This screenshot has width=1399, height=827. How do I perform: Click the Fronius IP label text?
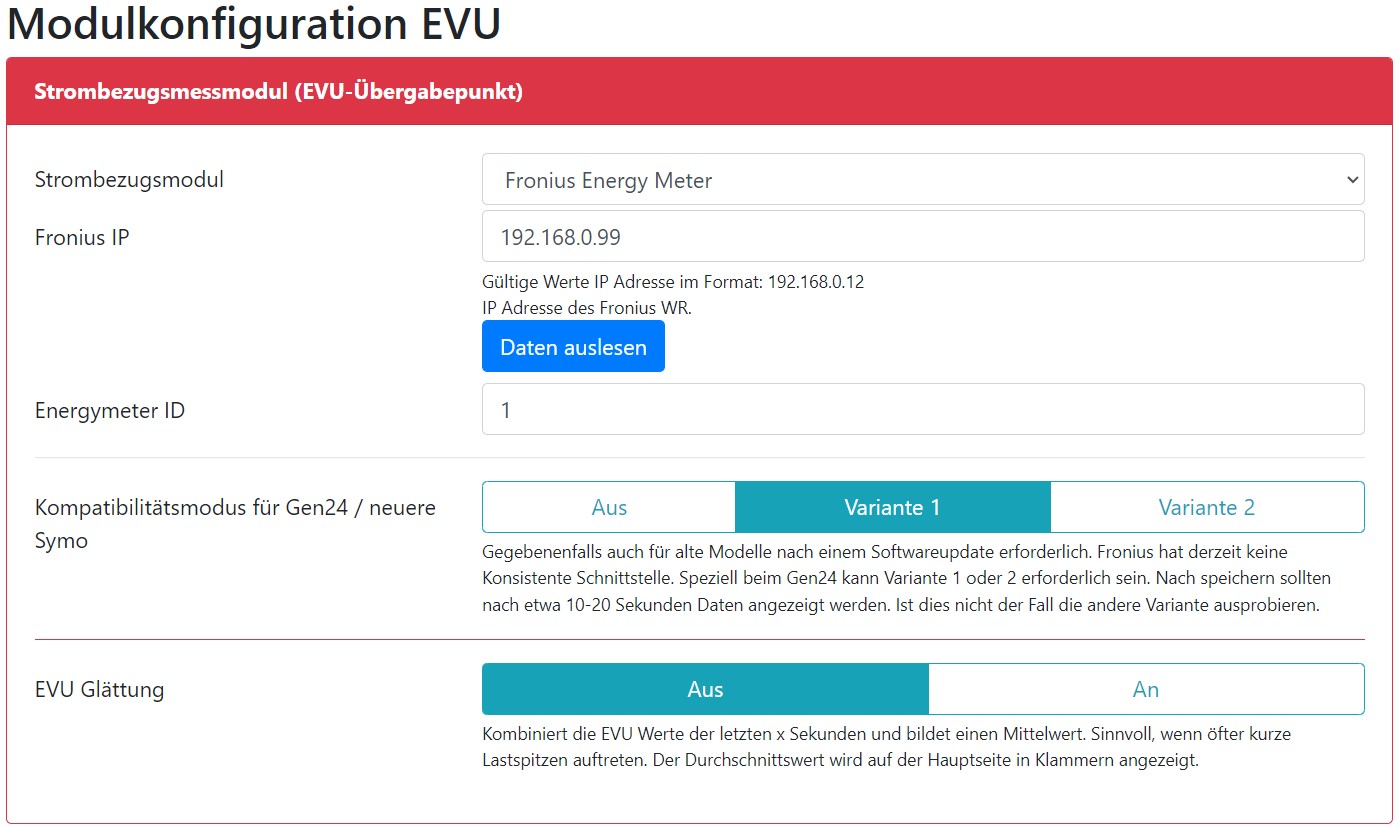82,238
